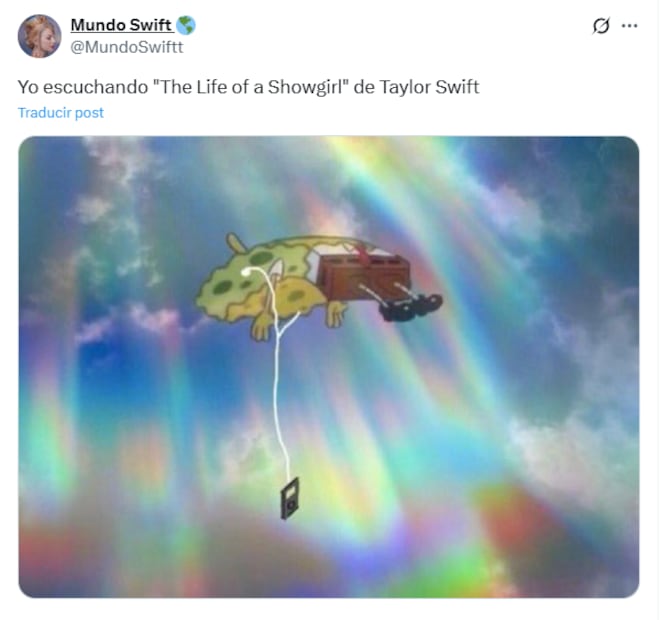Click the globe emoji beside Mundo Swift

(186, 25)
